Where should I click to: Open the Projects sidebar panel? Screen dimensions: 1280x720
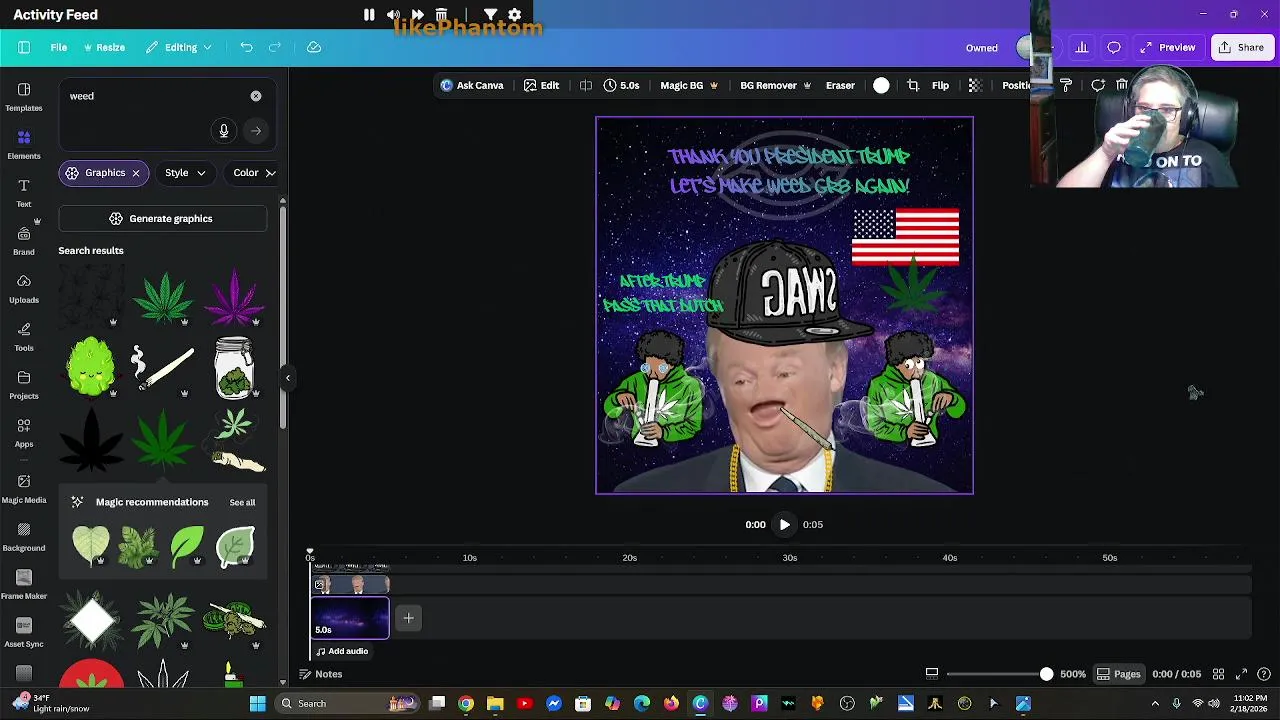click(24, 385)
